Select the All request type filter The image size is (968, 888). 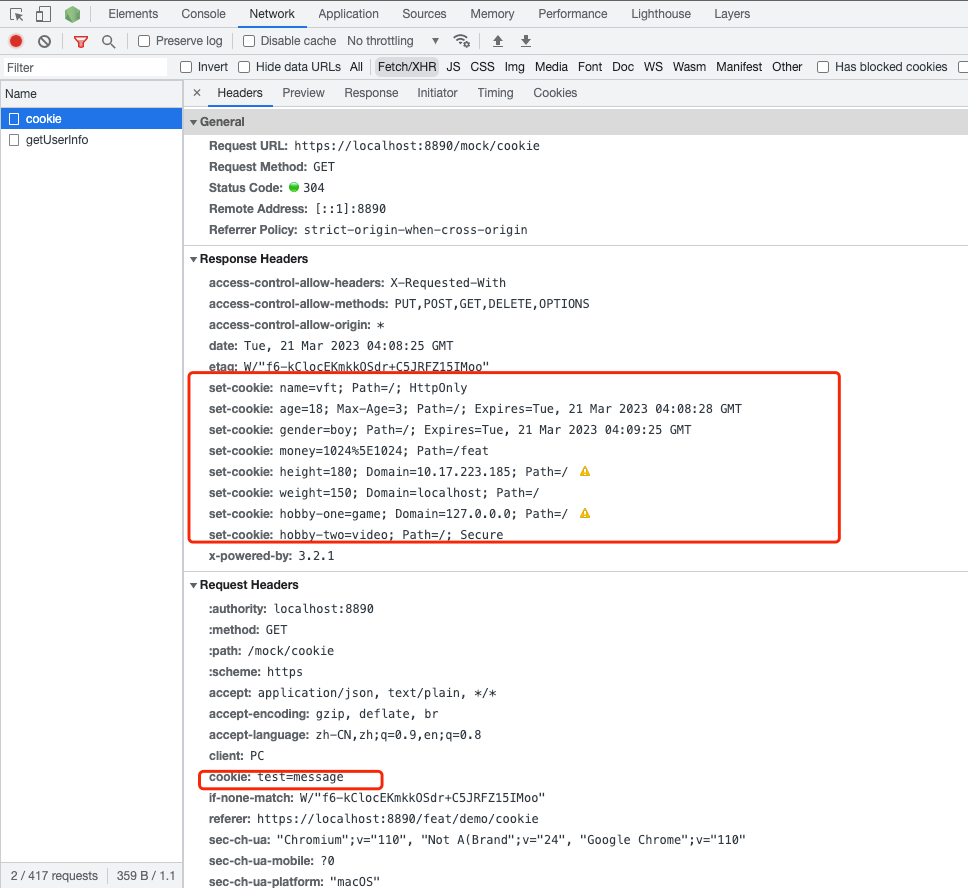pyautogui.click(x=356, y=67)
